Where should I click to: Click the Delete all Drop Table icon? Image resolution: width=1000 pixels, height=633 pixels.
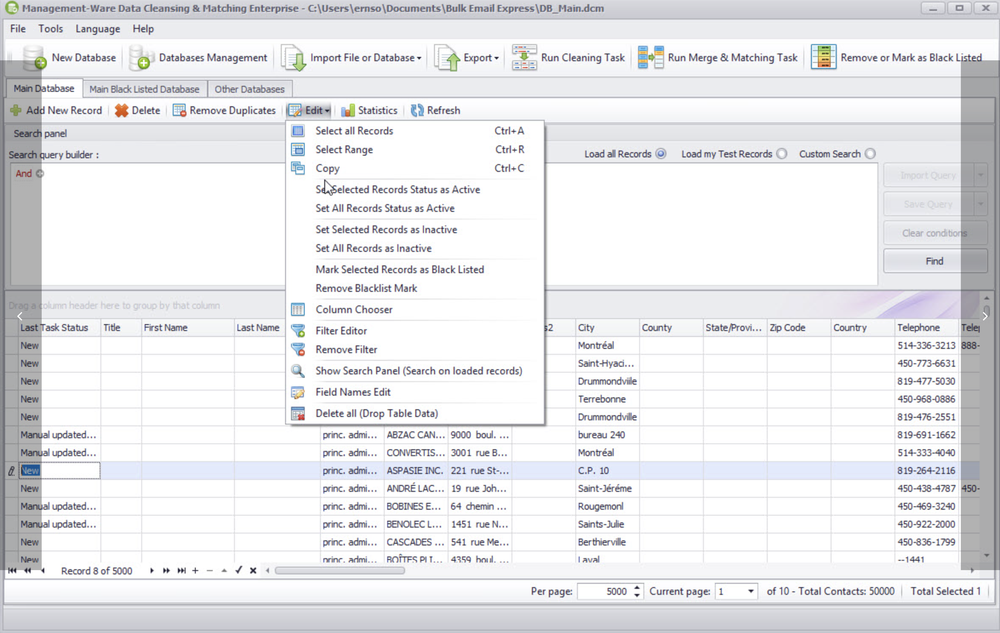pyautogui.click(x=298, y=413)
